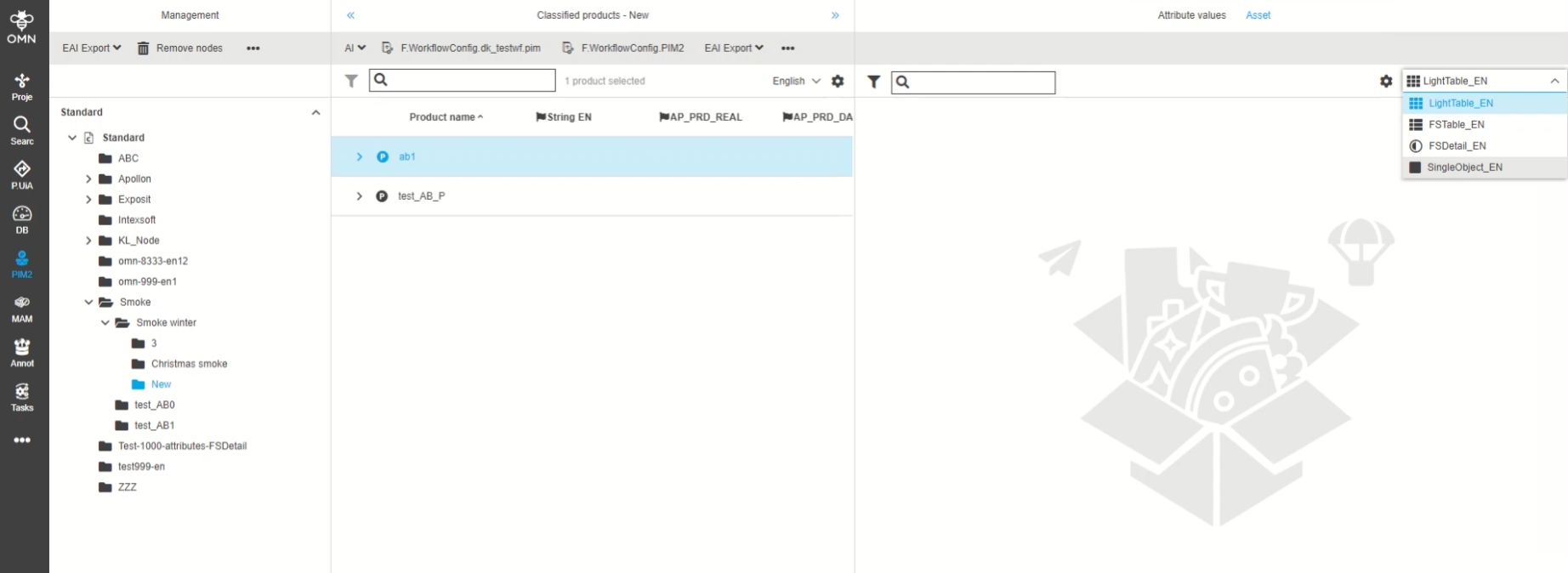Viewport: 1568px width, 573px height.
Task: Click AP_PRD_REAL column header
Action: point(701,117)
